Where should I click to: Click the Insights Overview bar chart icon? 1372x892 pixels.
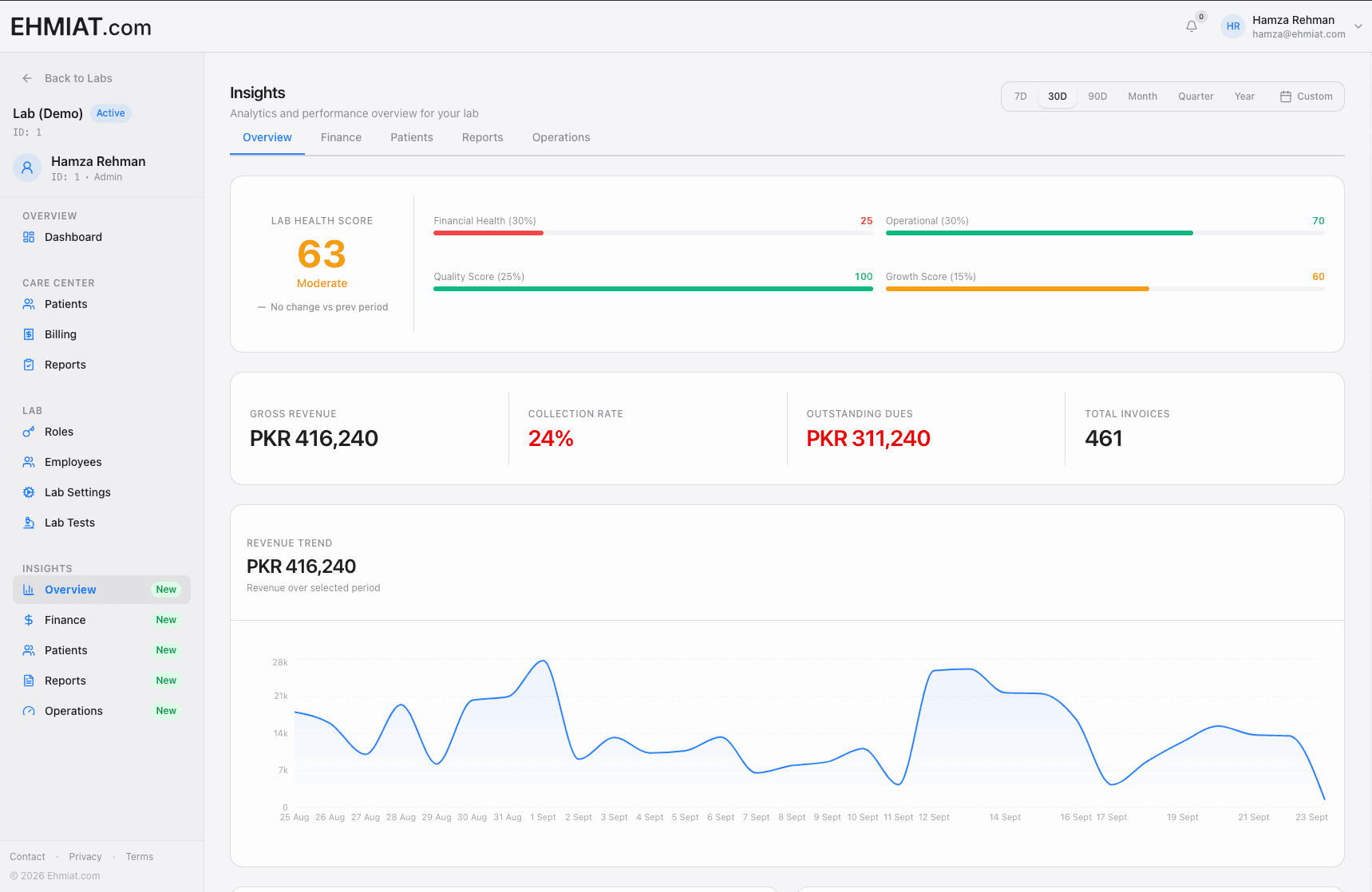pyautogui.click(x=29, y=590)
